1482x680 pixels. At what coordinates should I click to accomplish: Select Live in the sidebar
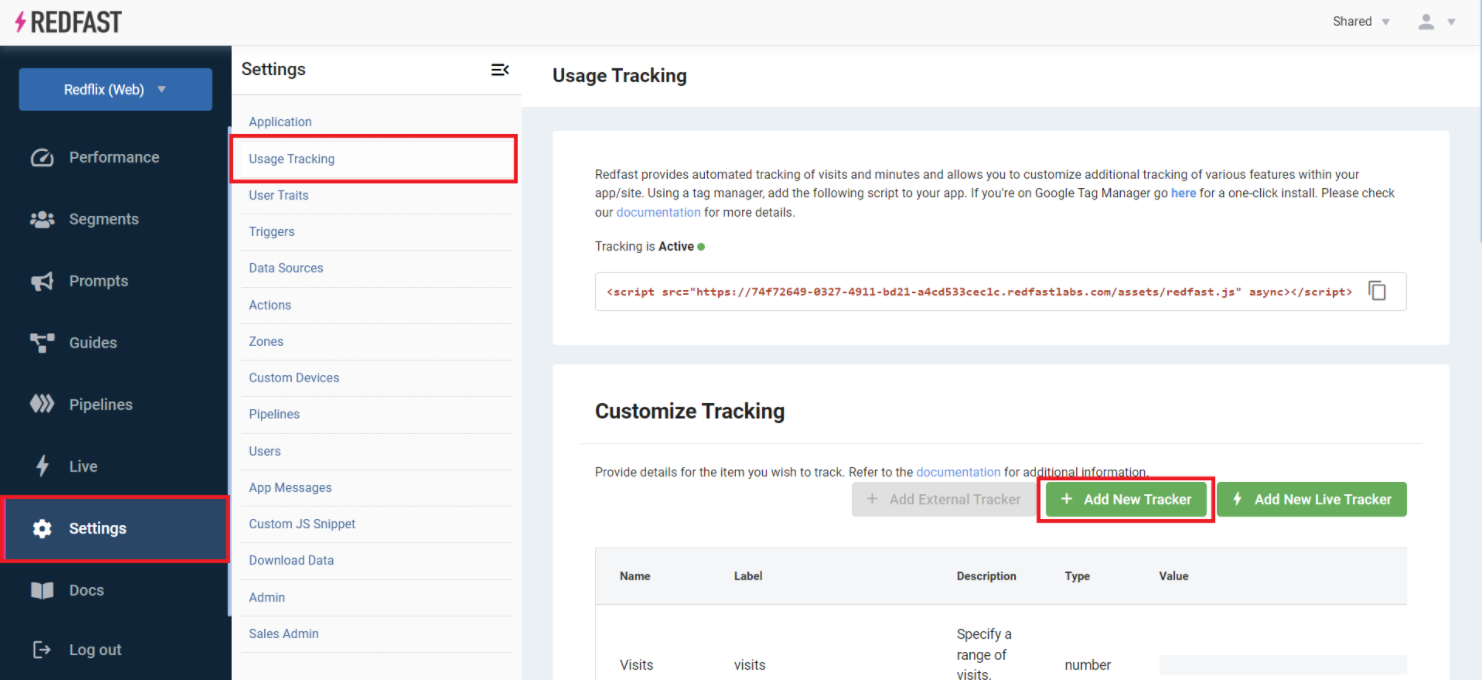83,466
